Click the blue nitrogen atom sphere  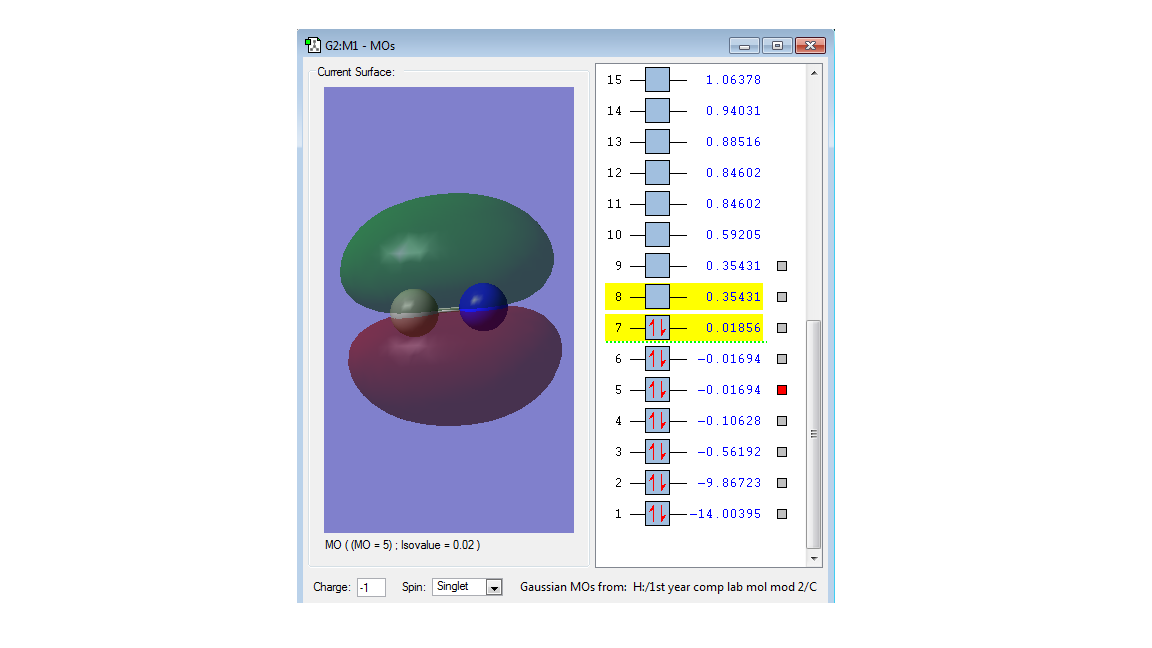[483, 306]
